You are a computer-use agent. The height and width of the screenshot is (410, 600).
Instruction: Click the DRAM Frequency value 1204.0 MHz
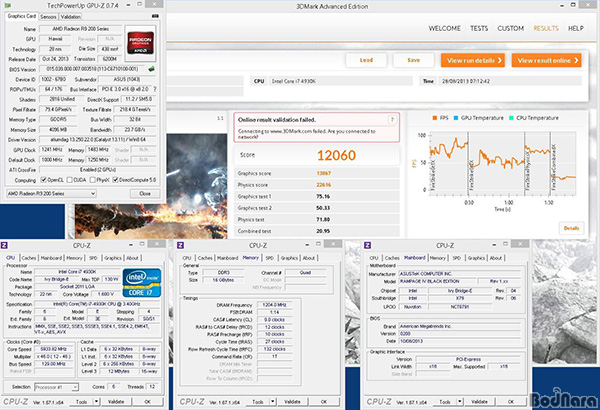tap(275, 305)
